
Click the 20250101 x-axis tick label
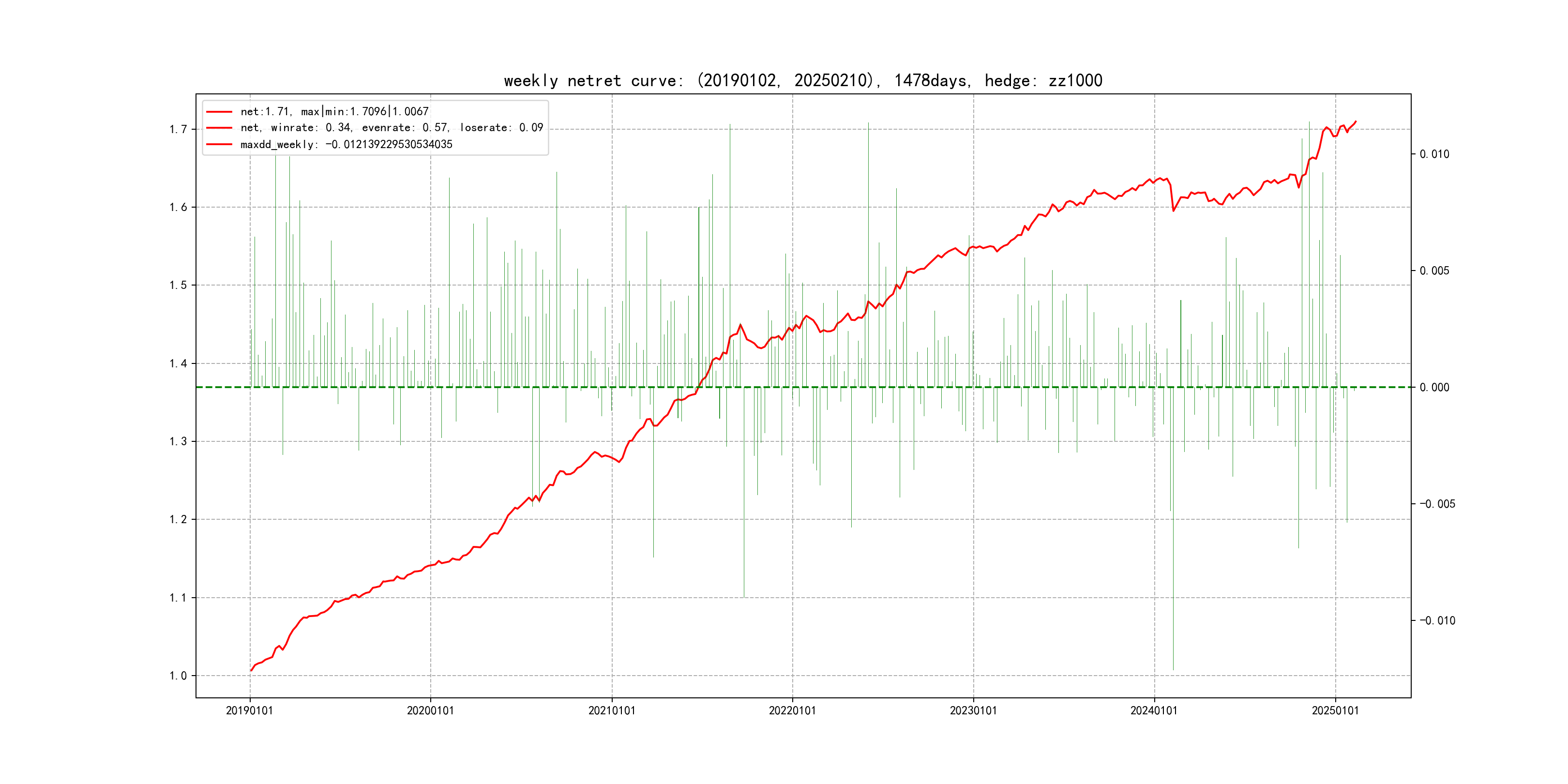pos(1335,710)
